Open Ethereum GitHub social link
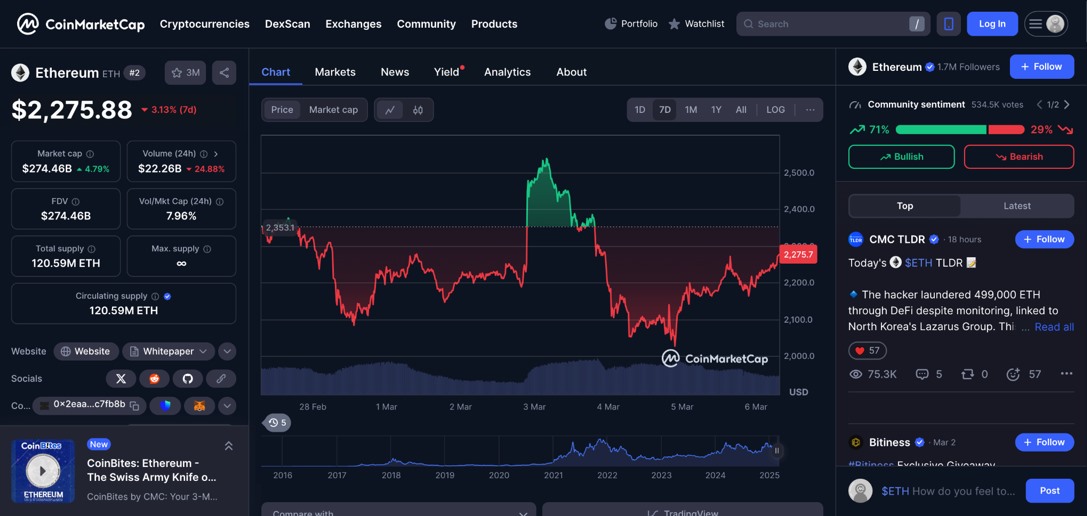This screenshot has width=1087, height=516. [187, 379]
